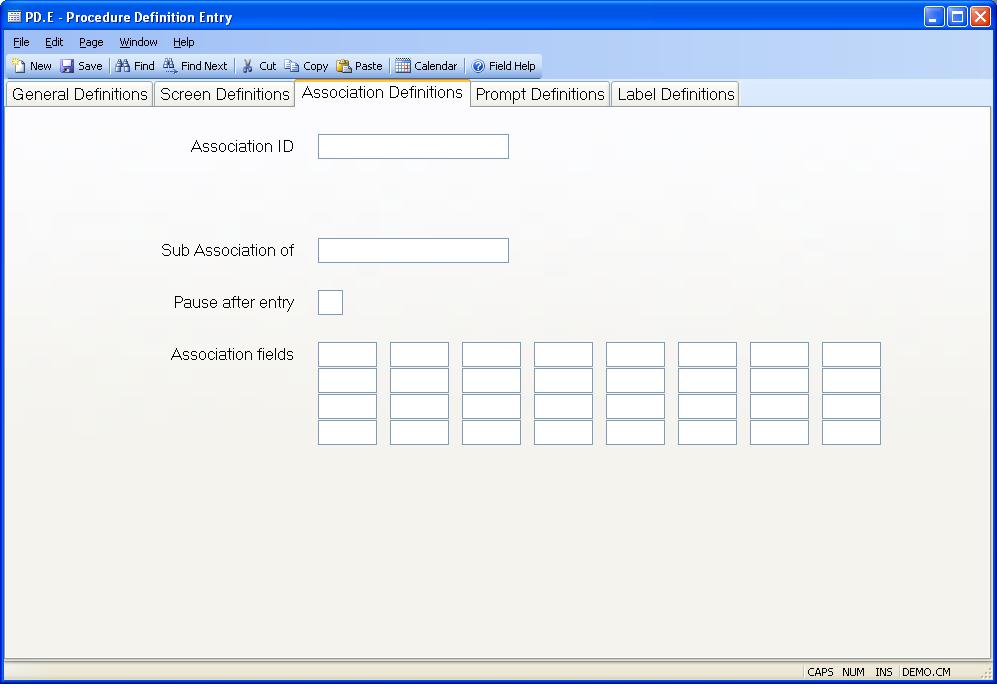Screen dimensions: 997x689
Task: Click the New label in toolbar
Action: [x=41, y=66]
